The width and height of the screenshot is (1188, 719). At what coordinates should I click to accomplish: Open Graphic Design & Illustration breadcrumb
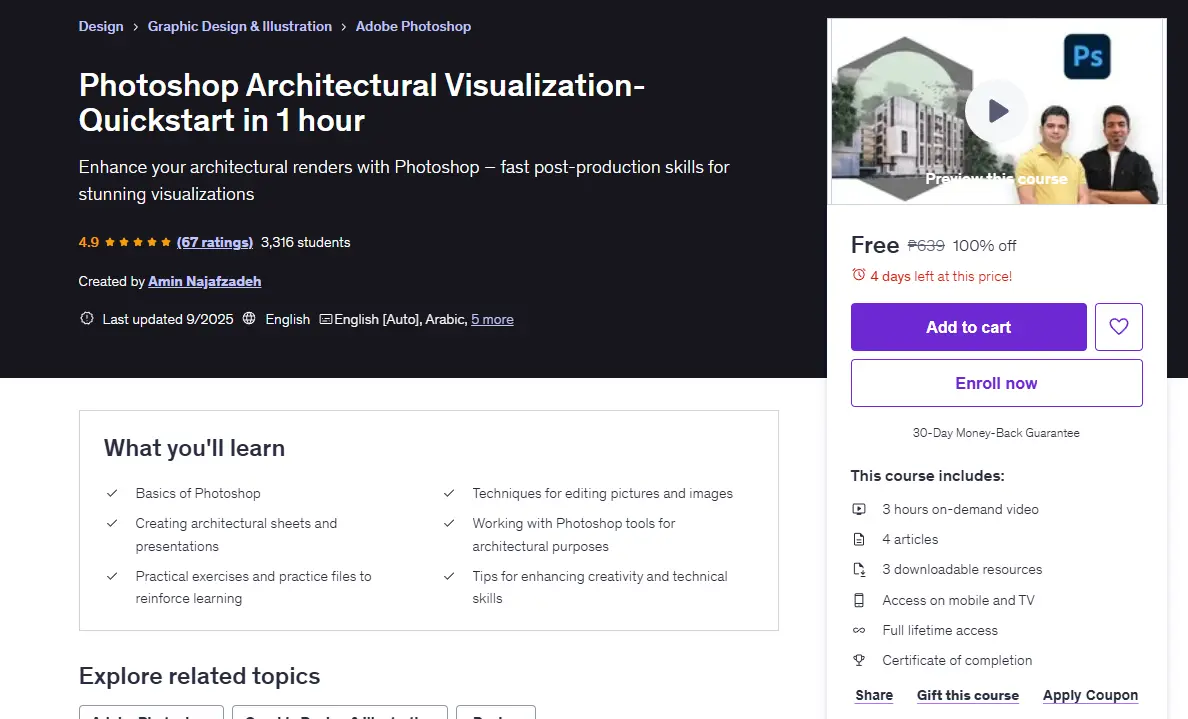tap(239, 27)
